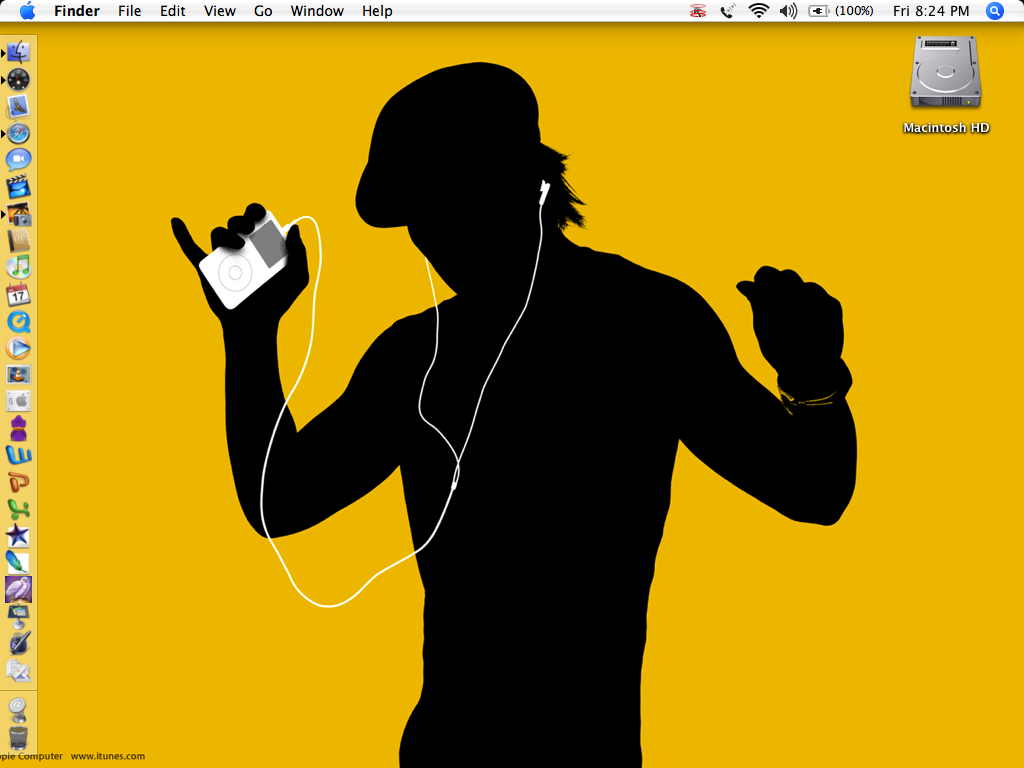Open the Help menu

(x=377, y=11)
